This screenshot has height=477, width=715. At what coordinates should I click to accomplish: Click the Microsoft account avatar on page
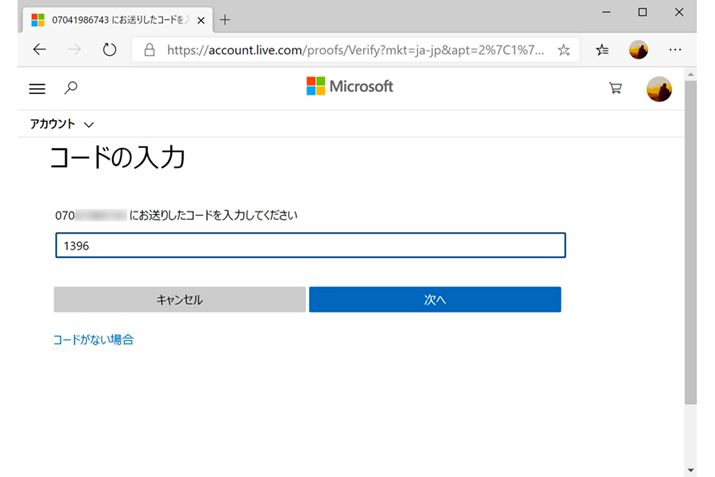659,89
